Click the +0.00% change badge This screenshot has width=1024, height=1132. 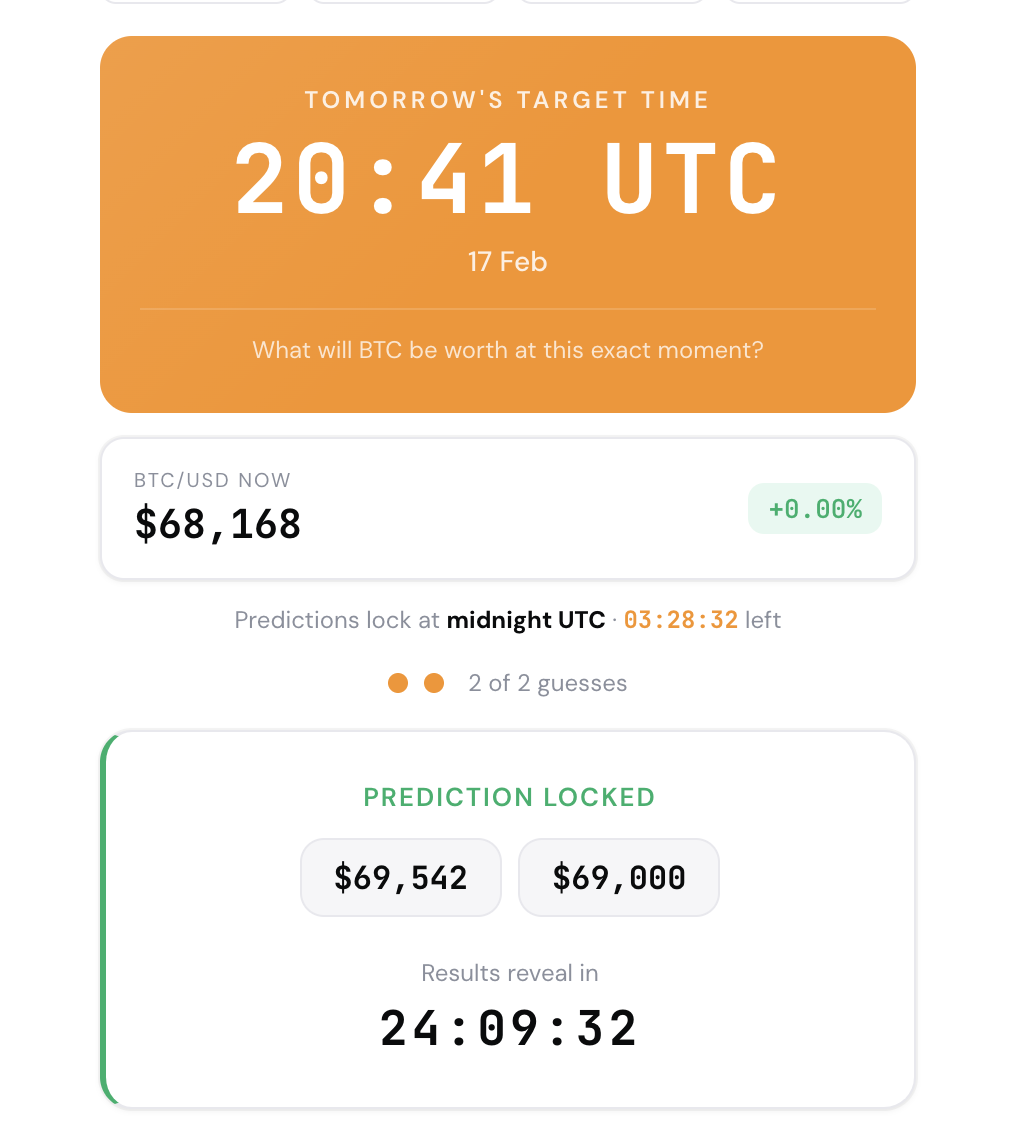click(814, 508)
